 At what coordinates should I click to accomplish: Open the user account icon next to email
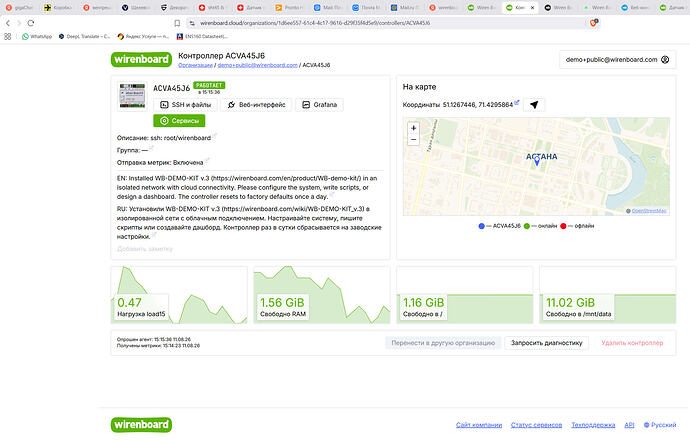pyautogui.click(x=665, y=59)
